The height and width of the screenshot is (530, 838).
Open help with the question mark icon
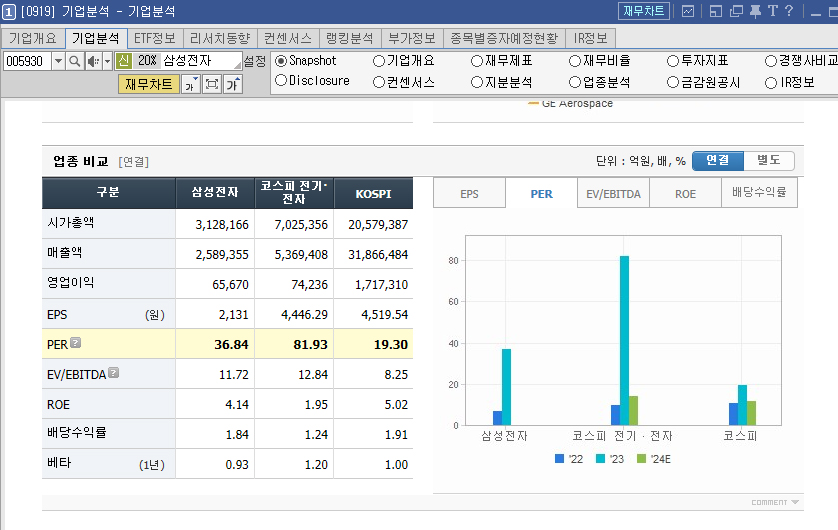789,11
